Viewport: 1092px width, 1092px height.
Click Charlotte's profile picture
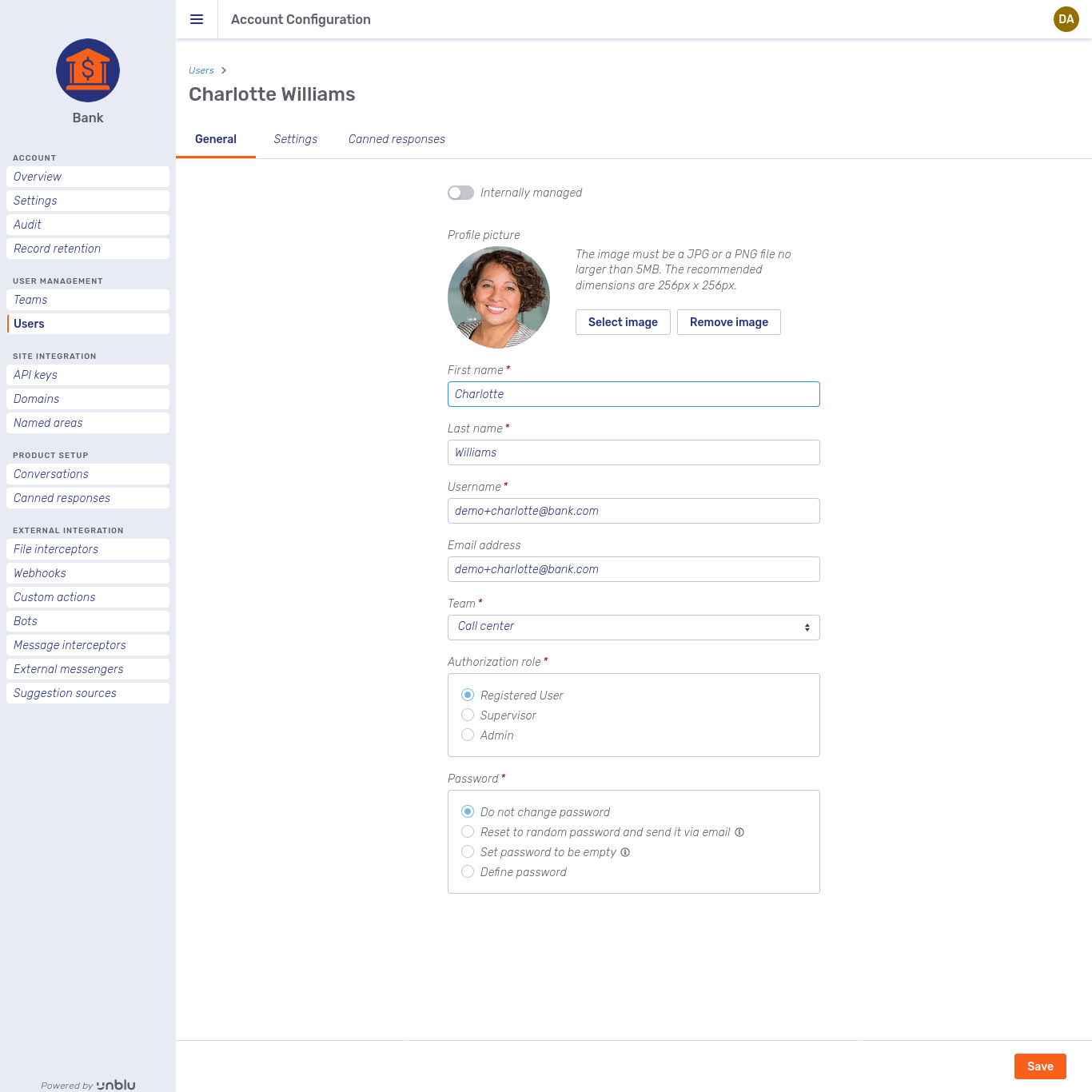499,297
